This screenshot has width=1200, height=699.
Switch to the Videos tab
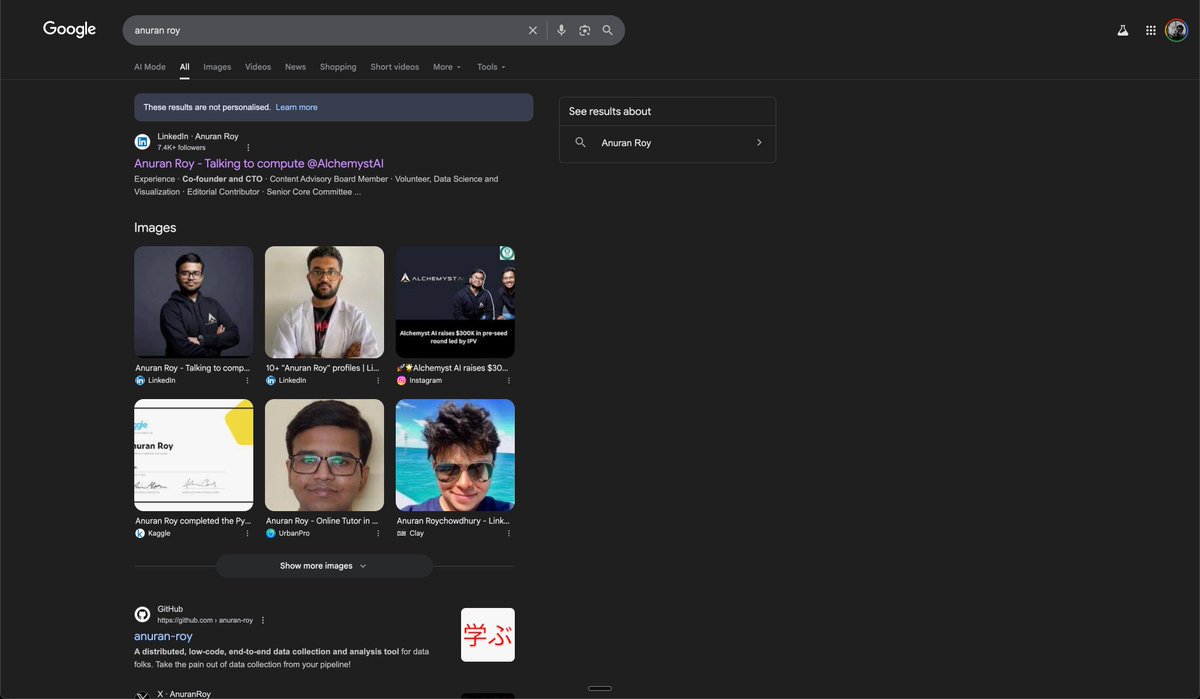click(258, 67)
